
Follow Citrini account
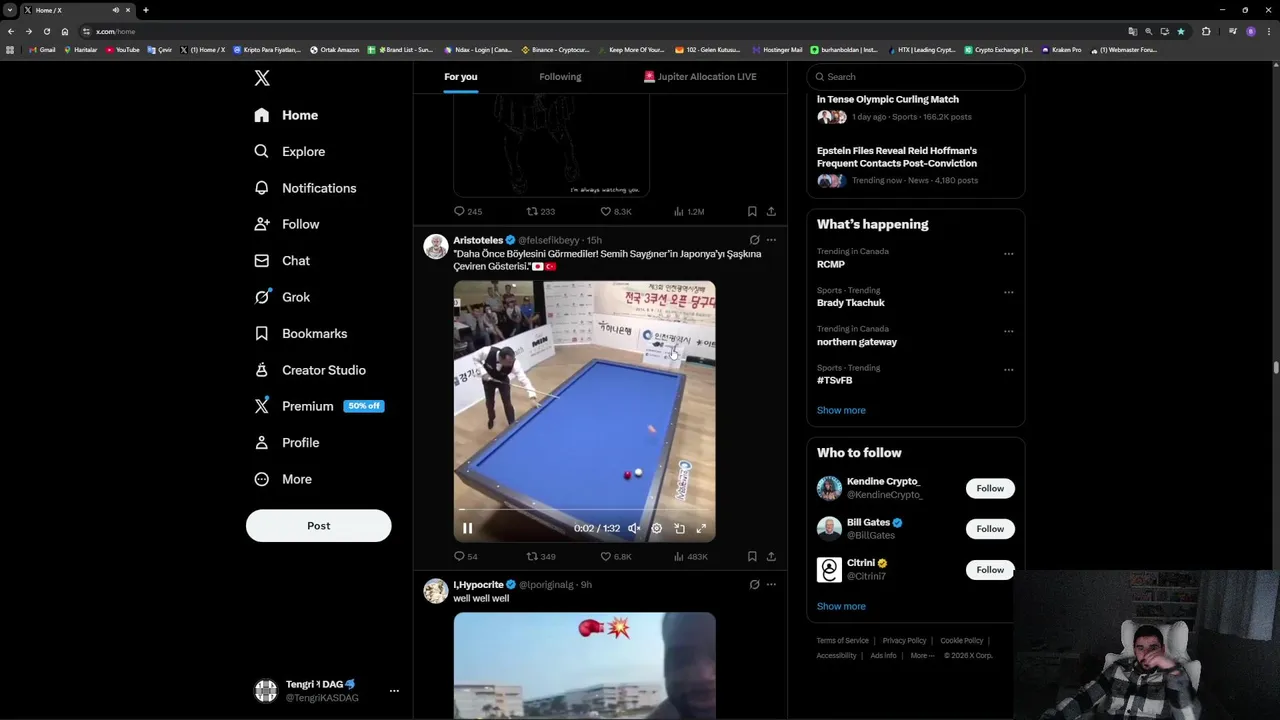tap(990, 570)
